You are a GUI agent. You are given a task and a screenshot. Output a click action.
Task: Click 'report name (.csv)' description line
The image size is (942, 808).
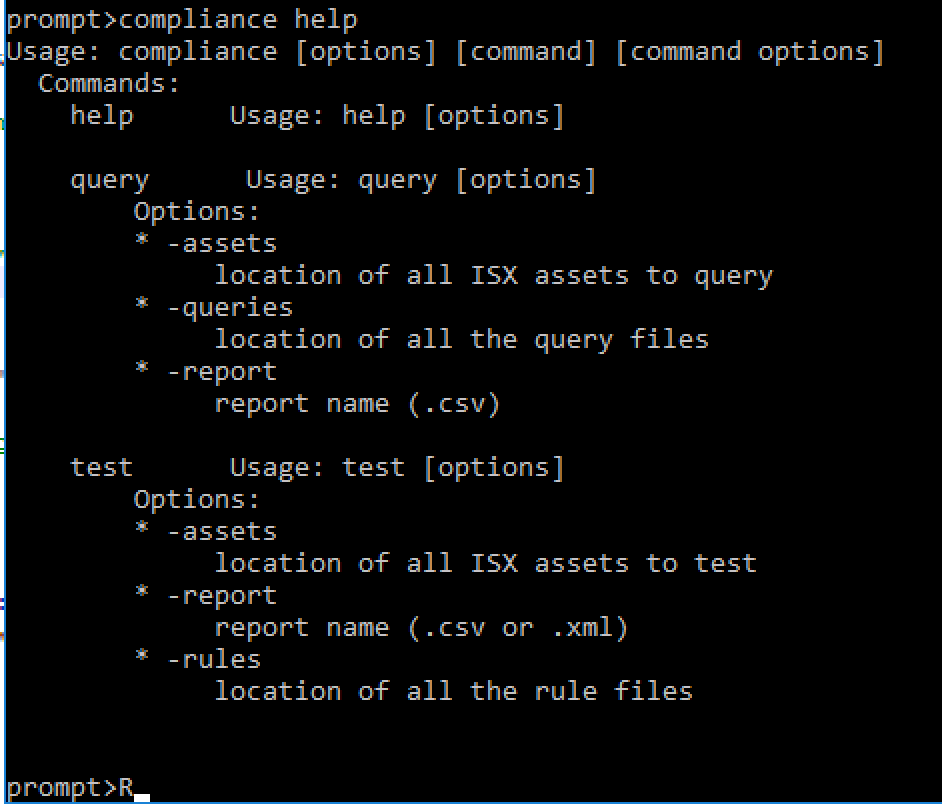357,403
